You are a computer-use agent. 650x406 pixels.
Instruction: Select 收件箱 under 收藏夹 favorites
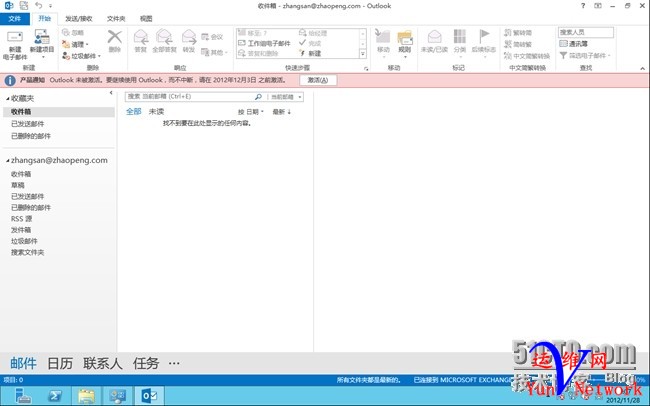click(x=58, y=112)
